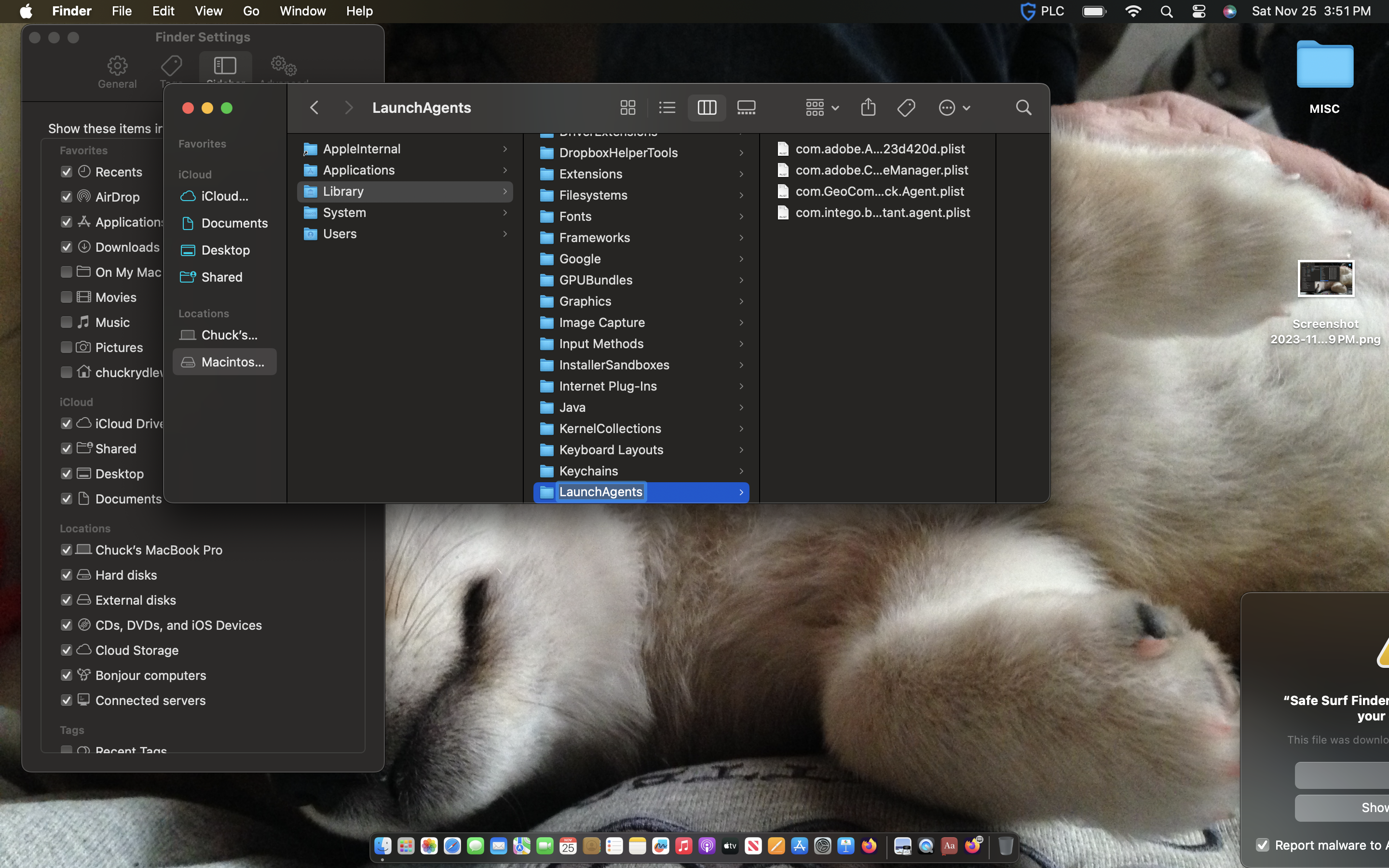This screenshot has width=1389, height=868.
Task: Click the Share icon in Finder toolbar
Action: pos(868,108)
